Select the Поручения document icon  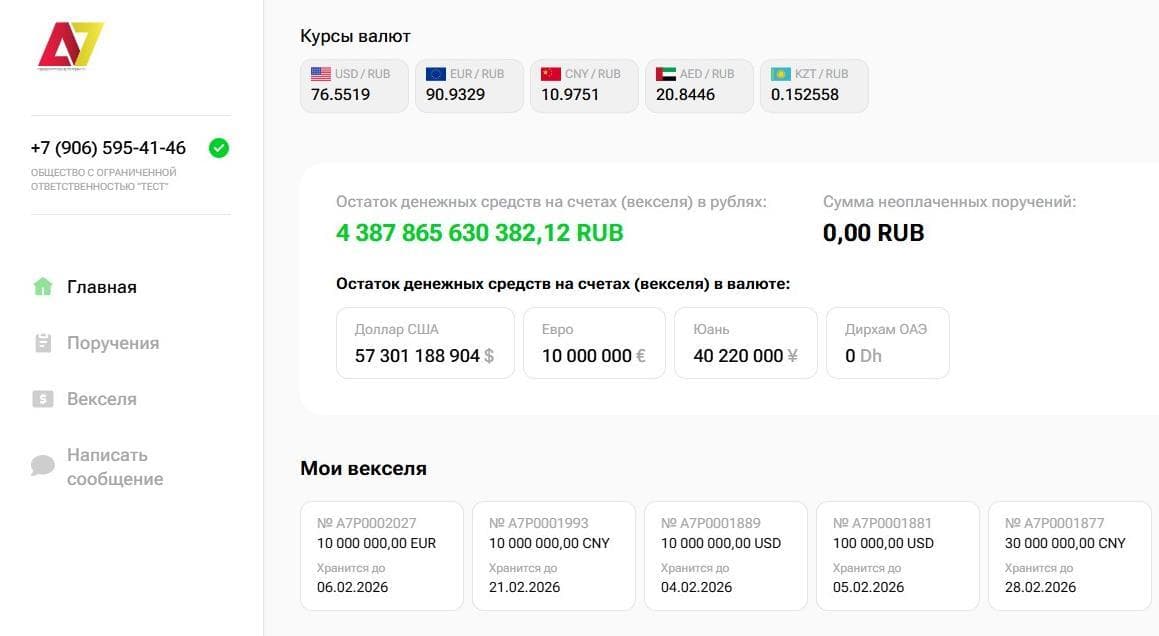tap(42, 342)
